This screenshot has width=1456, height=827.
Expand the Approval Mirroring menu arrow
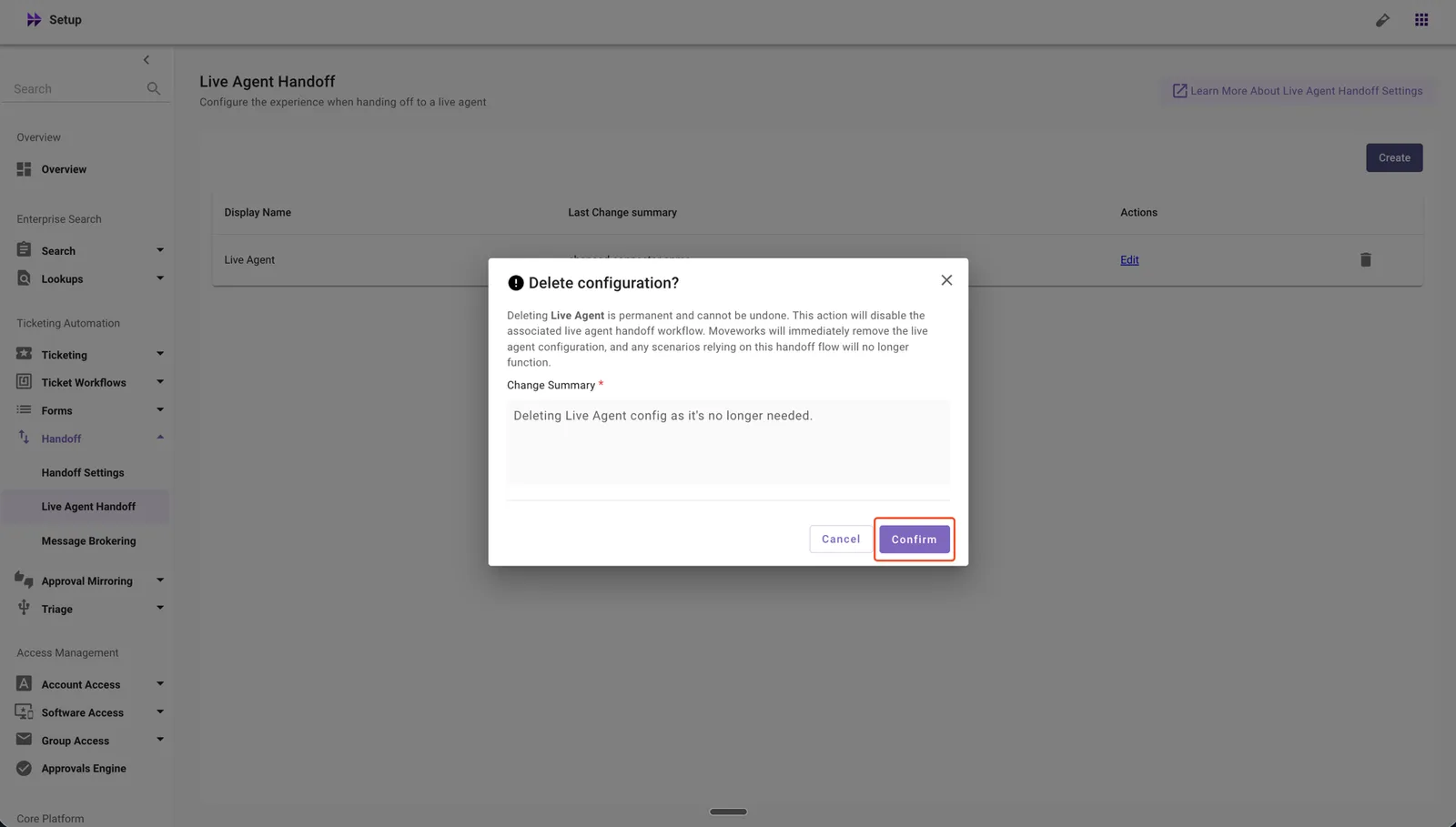coord(160,580)
